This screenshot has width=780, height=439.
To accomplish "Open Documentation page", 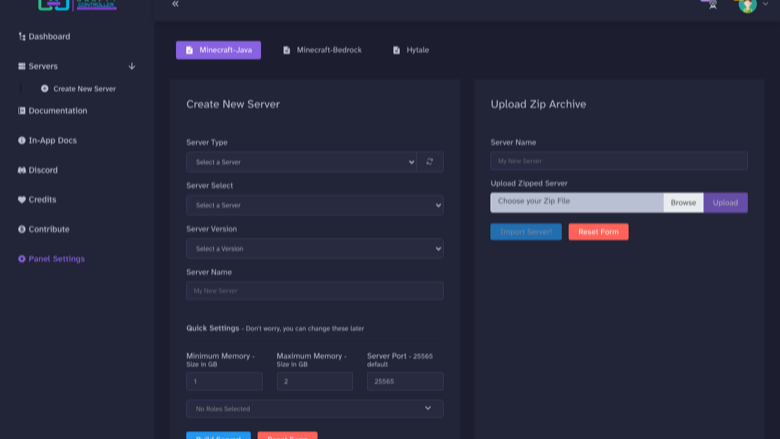I will click(x=58, y=110).
